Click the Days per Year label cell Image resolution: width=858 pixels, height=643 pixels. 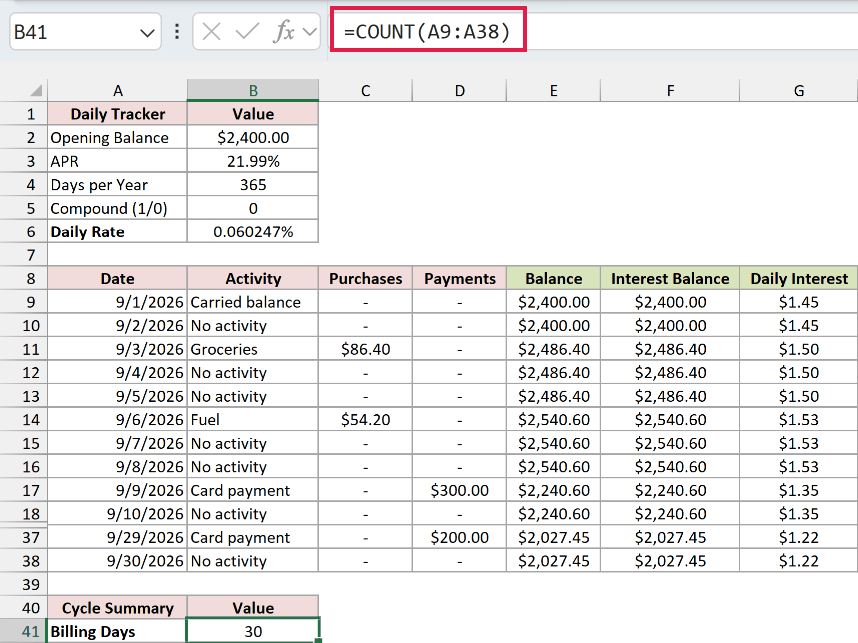click(x=118, y=184)
